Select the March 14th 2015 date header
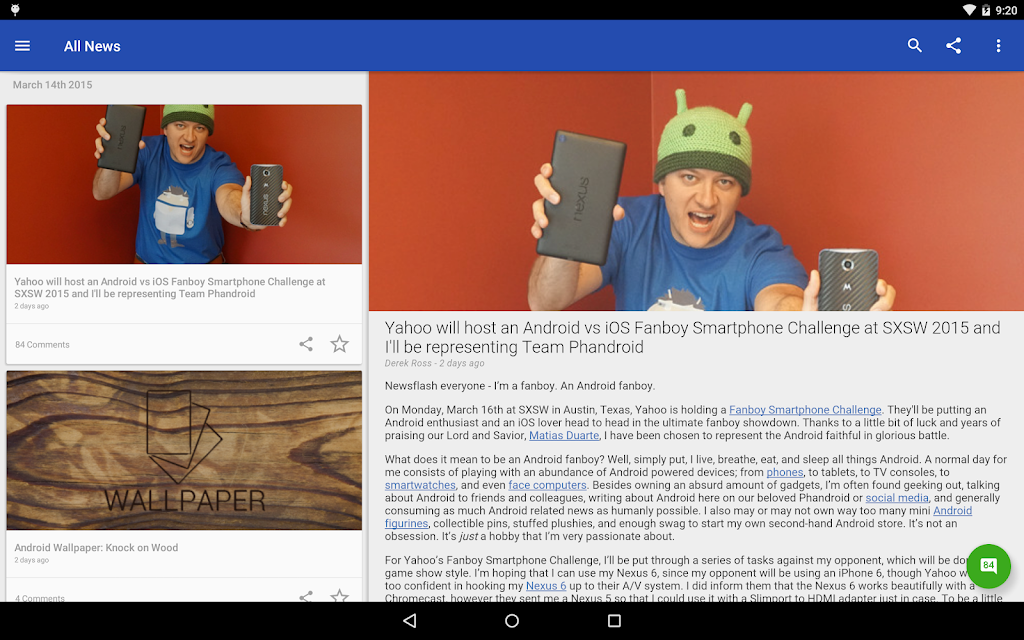 point(52,85)
